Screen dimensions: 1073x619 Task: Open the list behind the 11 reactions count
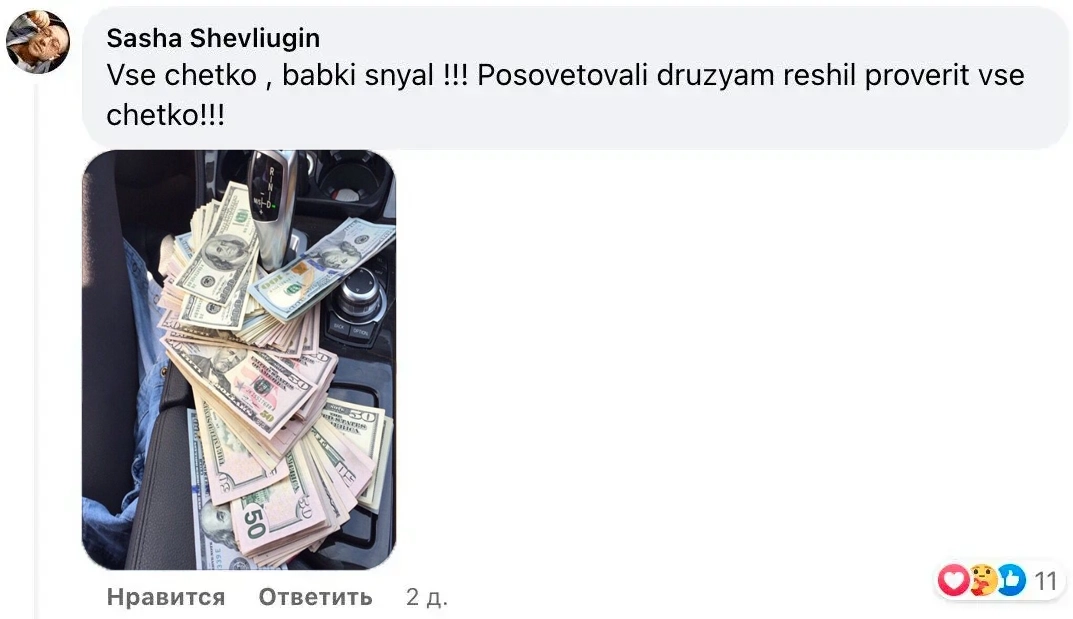[x=1046, y=581]
